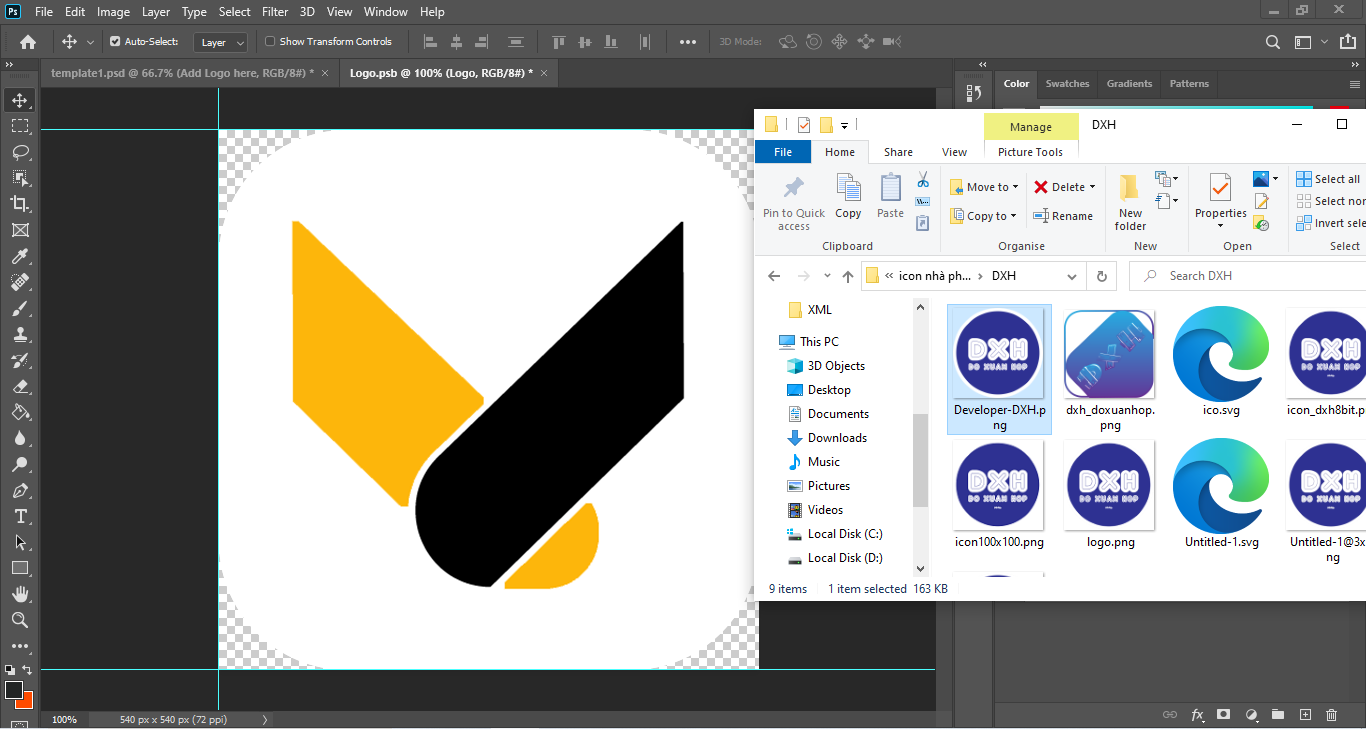Open the Auto-Select Layer dropdown
The height and width of the screenshot is (729, 1366).
click(x=221, y=42)
